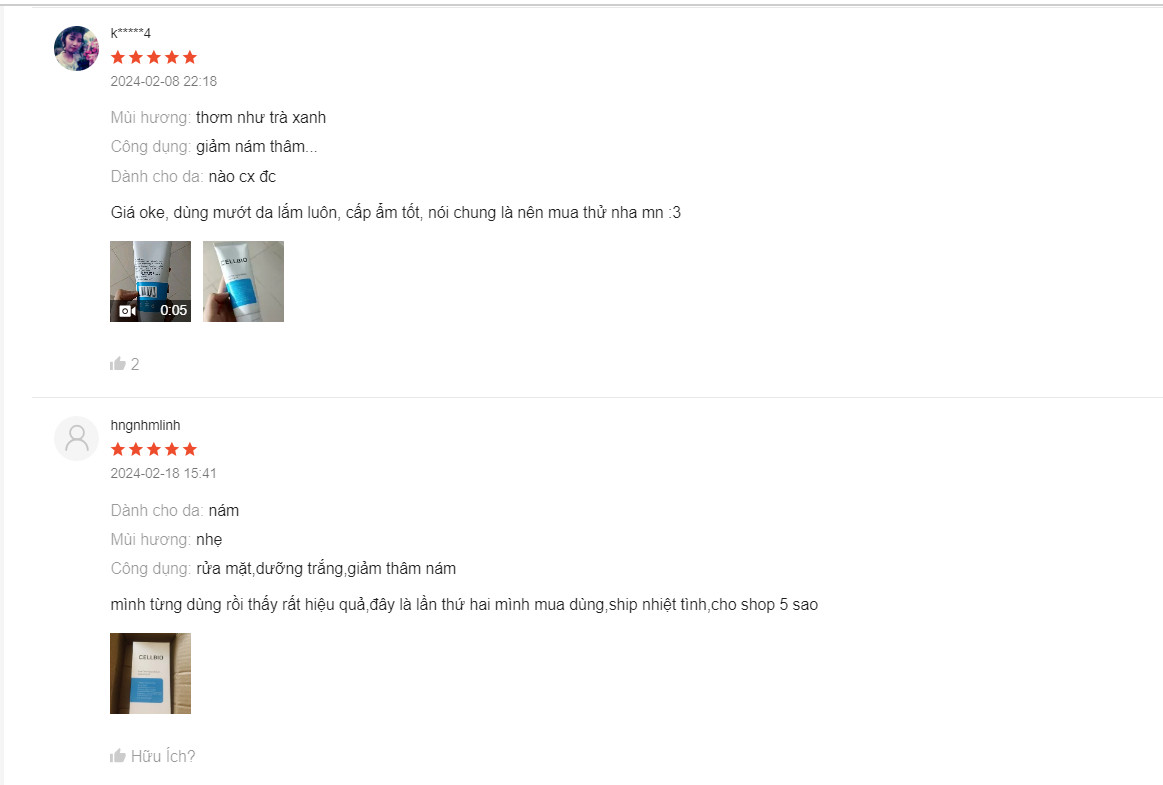The height and width of the screenshot is (785, 1163).
Task: Open hngnhmlinh's Cellbio box photo
Action: click(151, 673)
